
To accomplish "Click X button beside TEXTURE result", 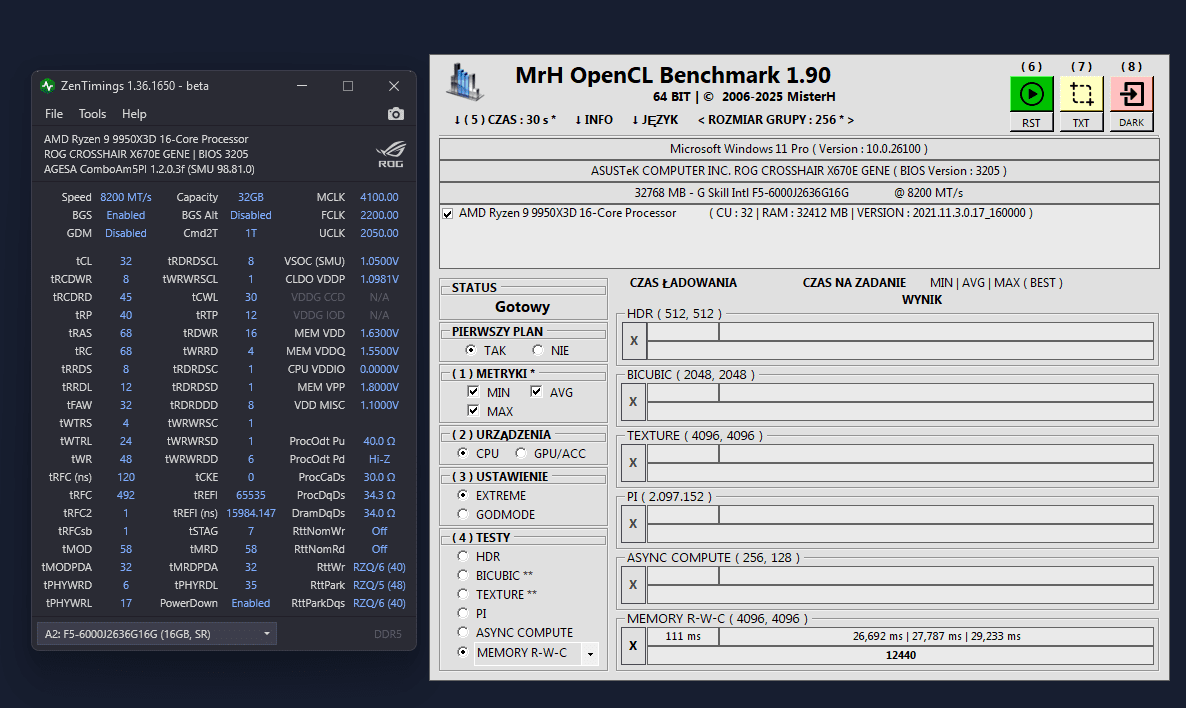I will 634,463.
